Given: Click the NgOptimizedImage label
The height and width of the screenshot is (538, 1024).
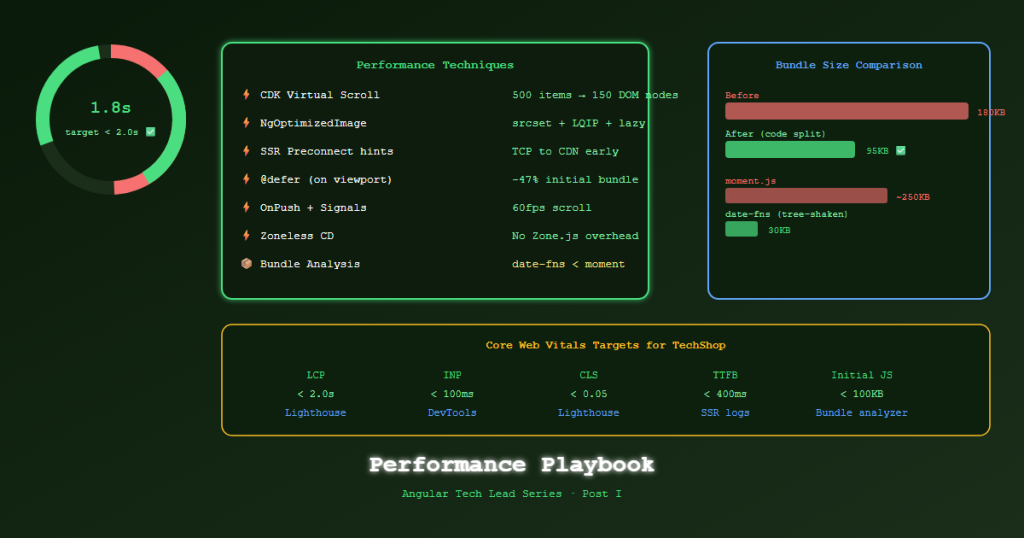Looking at the screenshot, I should click(x=313, y=123).
